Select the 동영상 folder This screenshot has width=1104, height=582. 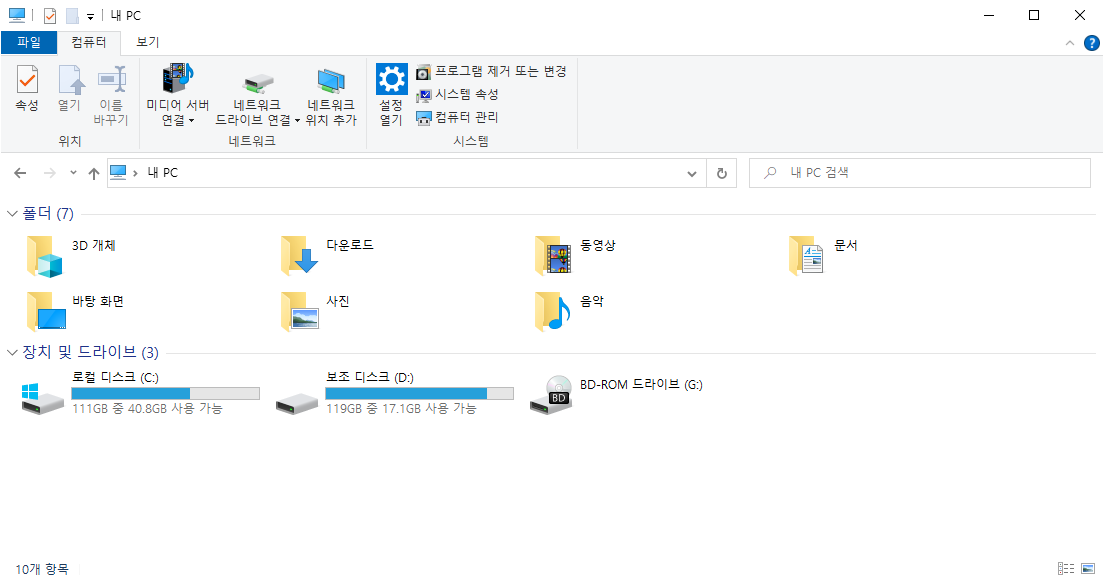click(x=576, y=256)
